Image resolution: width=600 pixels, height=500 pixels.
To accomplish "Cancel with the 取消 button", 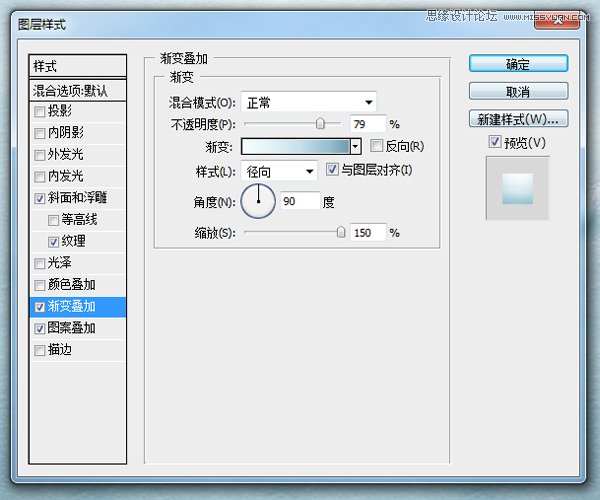I will 518,91.
